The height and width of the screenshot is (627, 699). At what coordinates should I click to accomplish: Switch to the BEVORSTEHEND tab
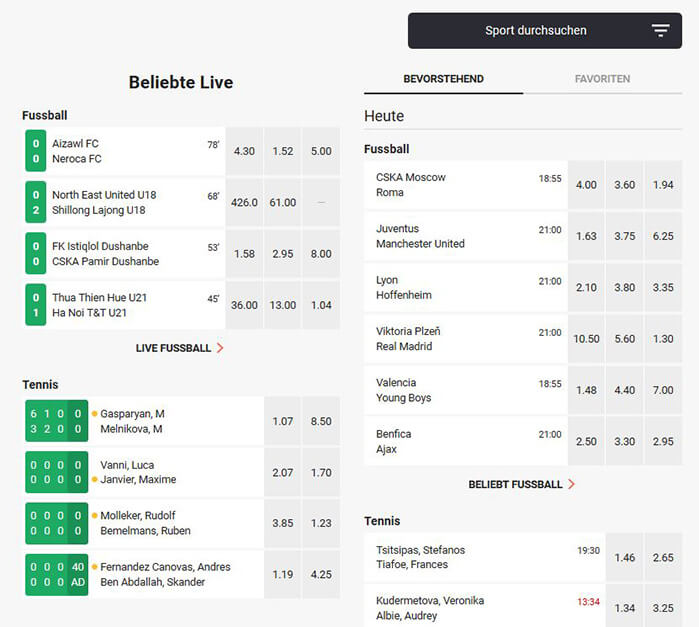coord(444,79)
